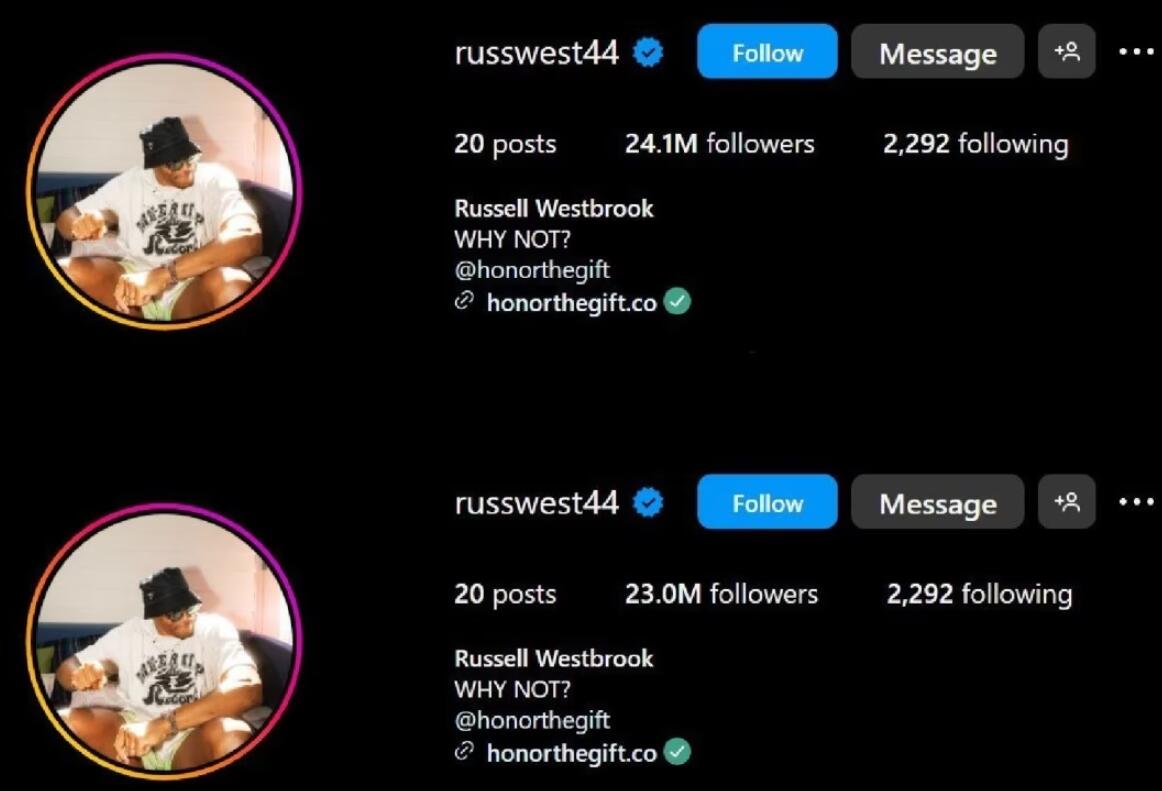Open similar accounts icon in lower profile
The image size is (1162, 791).
coord(1066,502)
